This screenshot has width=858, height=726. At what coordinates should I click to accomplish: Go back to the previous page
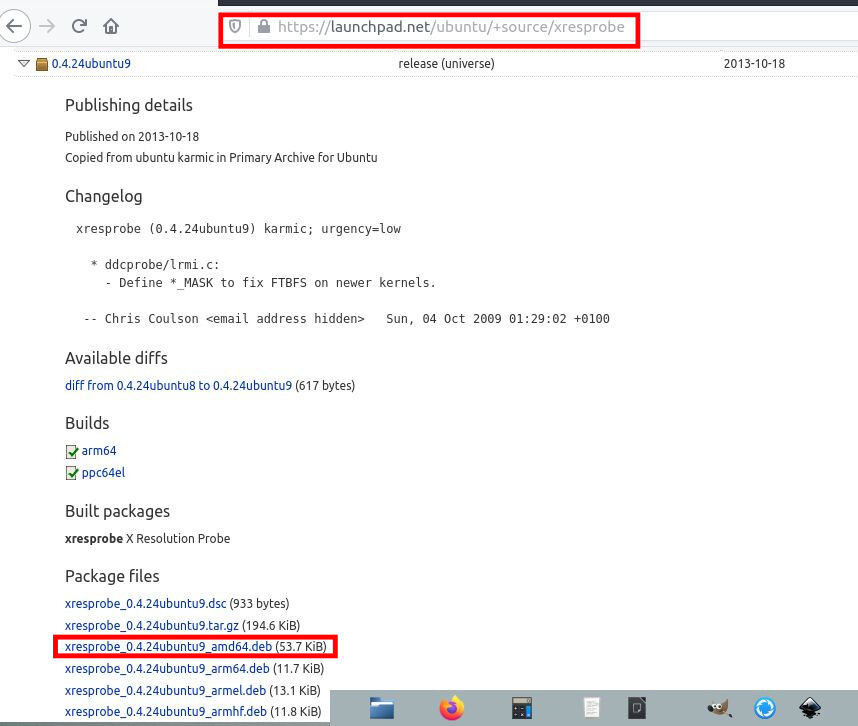(x=14, y=26)
